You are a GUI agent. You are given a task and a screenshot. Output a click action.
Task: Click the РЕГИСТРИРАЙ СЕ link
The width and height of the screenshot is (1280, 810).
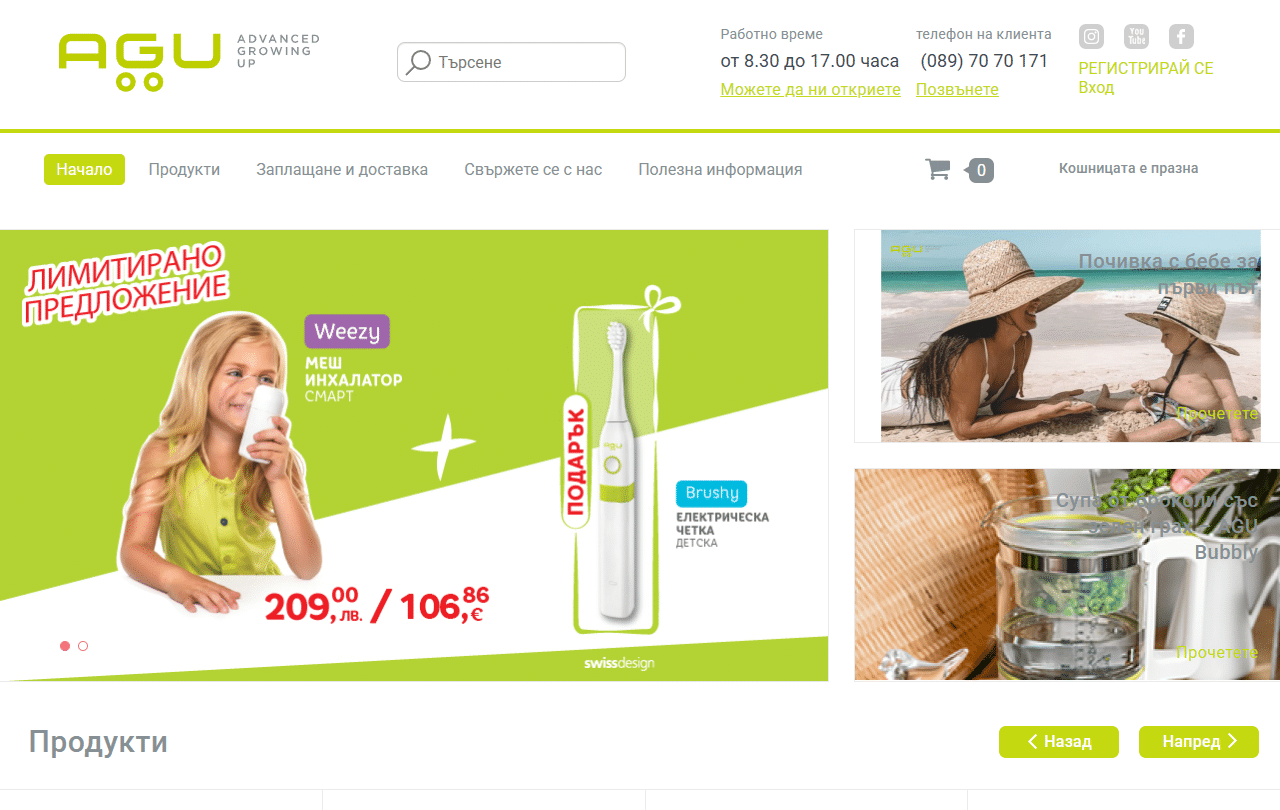point(1146,68)
